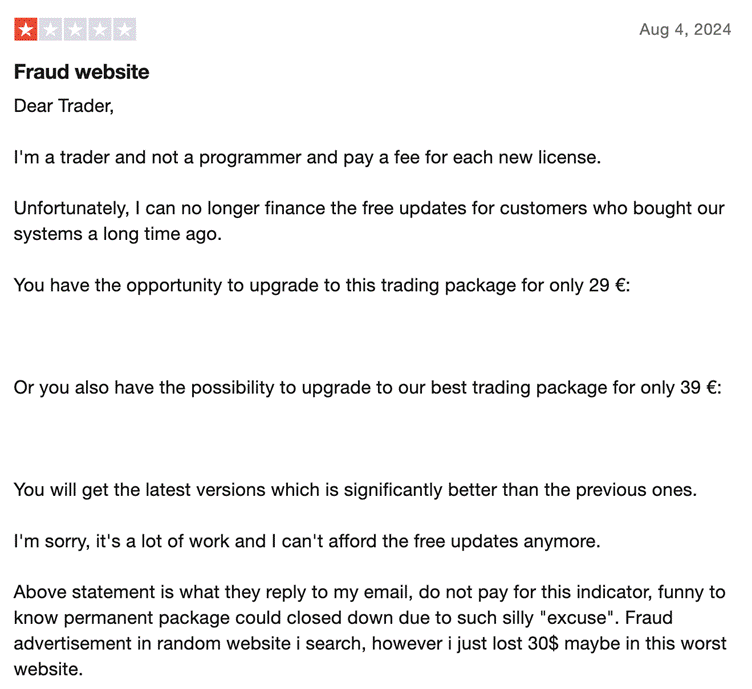Click the final line "website."

coord(50,669)
